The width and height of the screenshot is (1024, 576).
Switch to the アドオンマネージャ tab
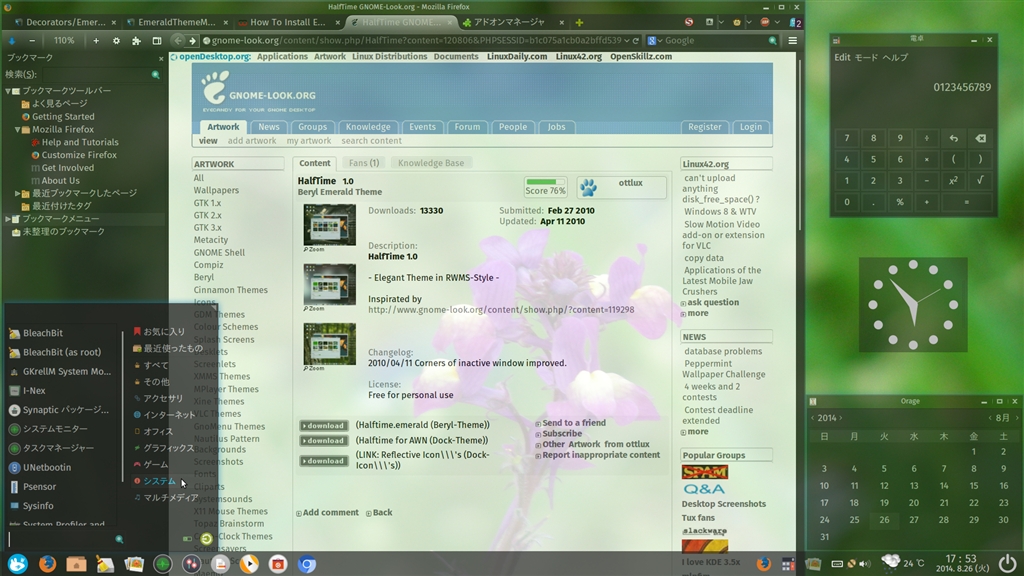click(513, 22)
